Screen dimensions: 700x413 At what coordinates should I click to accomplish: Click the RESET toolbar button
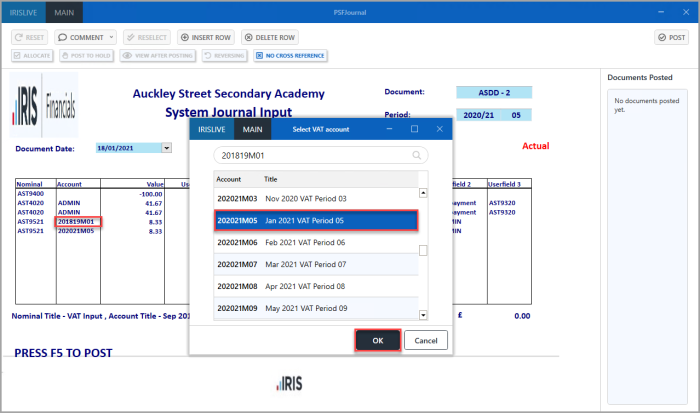[29, 38]
